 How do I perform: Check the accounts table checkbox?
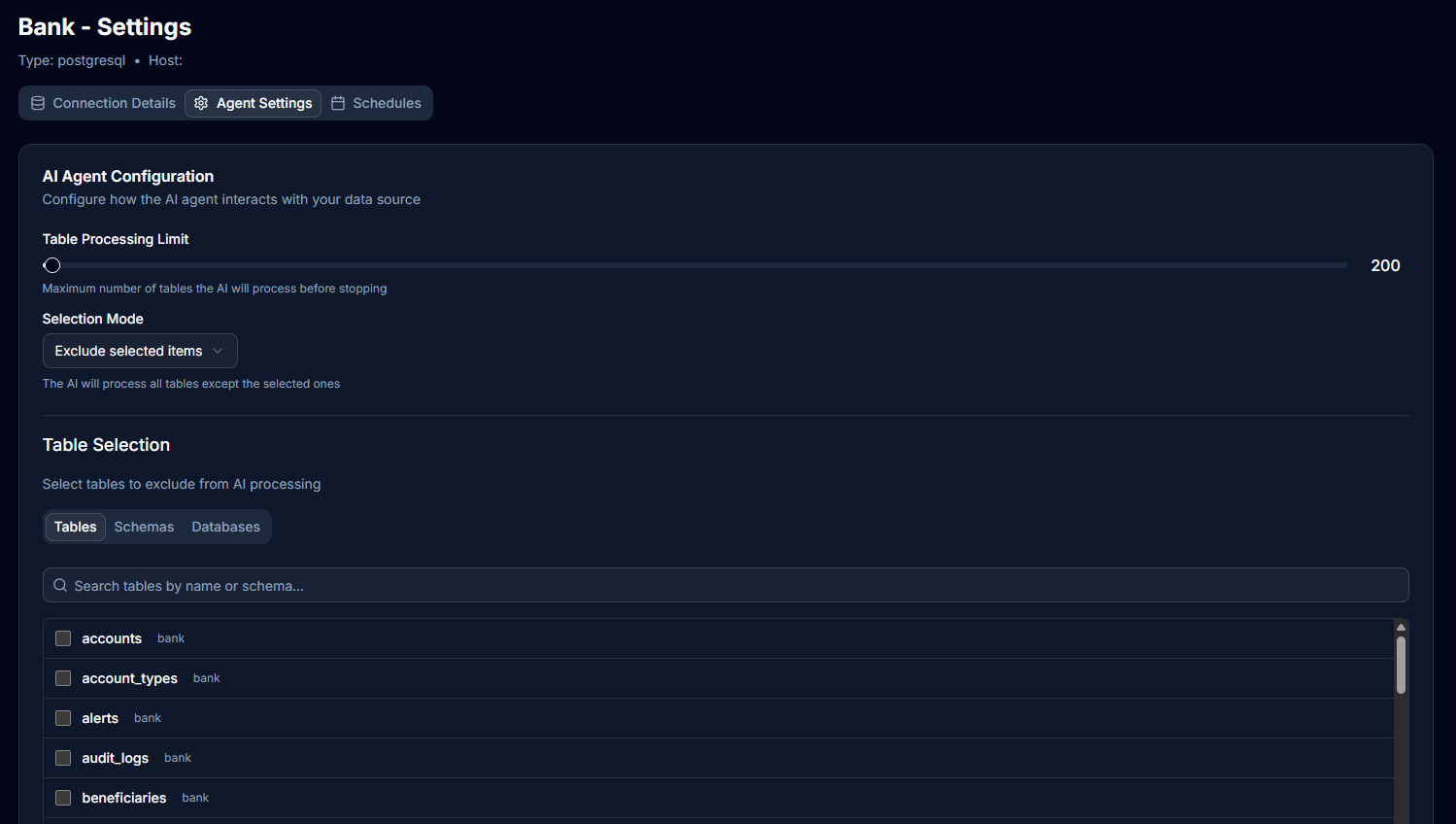[x=63, y=638]
